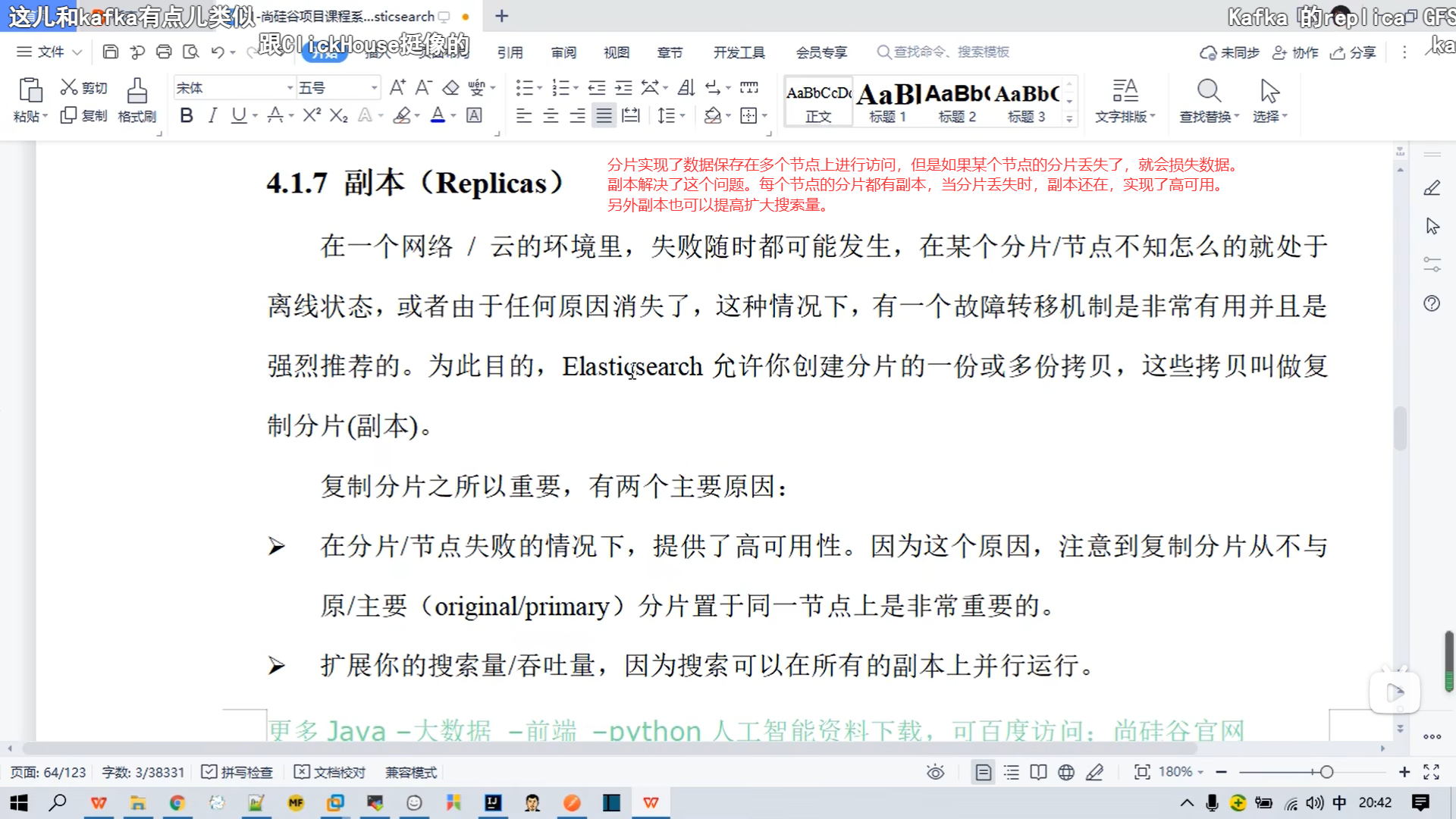The height and width of the screenshot is (819, 1456).
Task: Apply the 标题 1 heading style
Action: pos(887,102)
